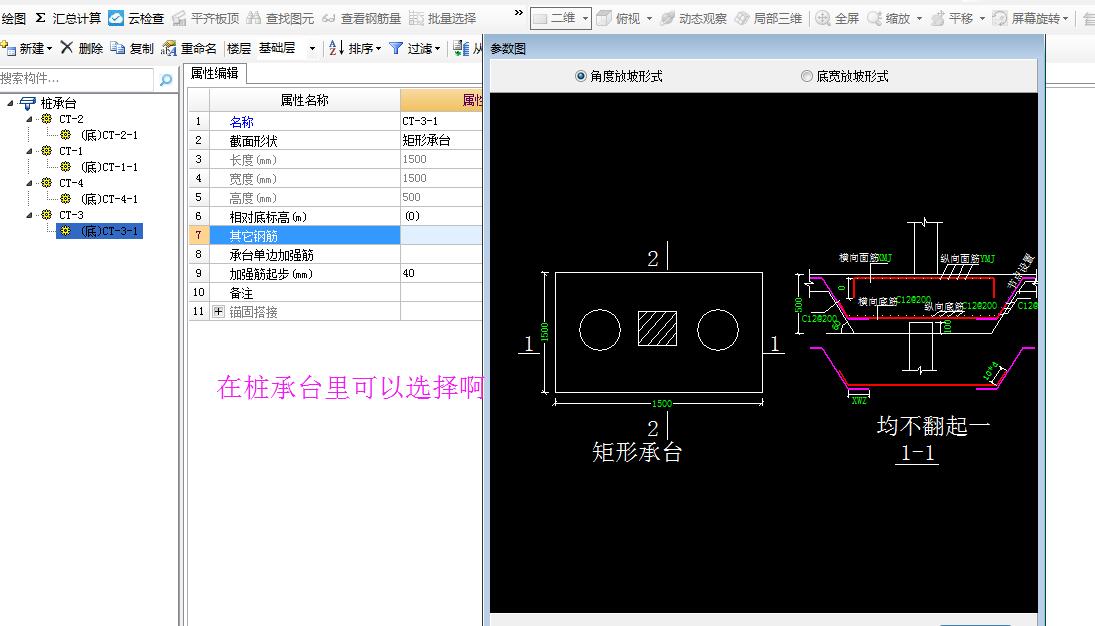Select (底)CT-3-1 tree item
1095x626 pixels.
pos(100,231)
